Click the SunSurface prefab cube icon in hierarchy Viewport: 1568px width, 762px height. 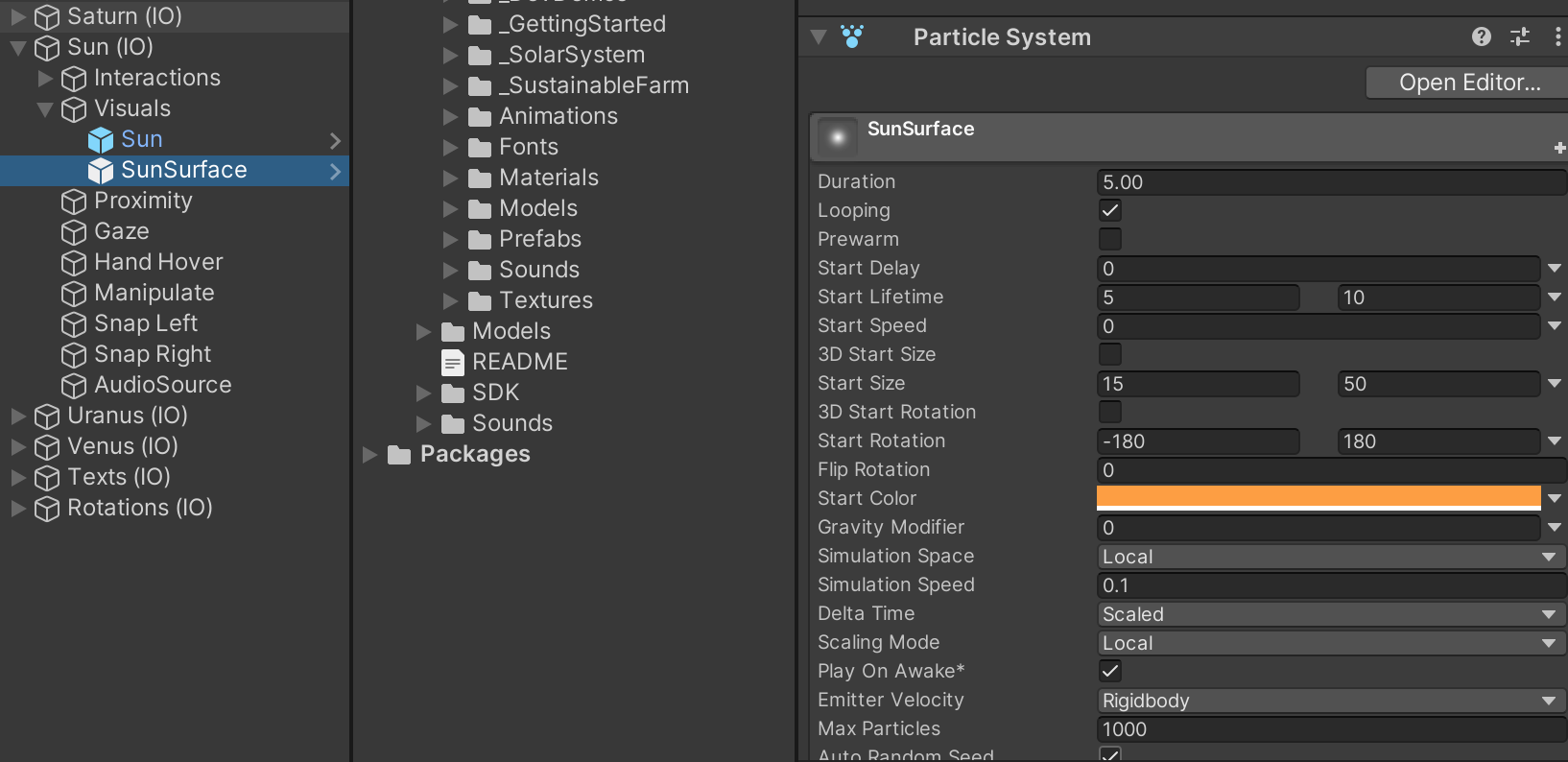[x=101, y=171]
